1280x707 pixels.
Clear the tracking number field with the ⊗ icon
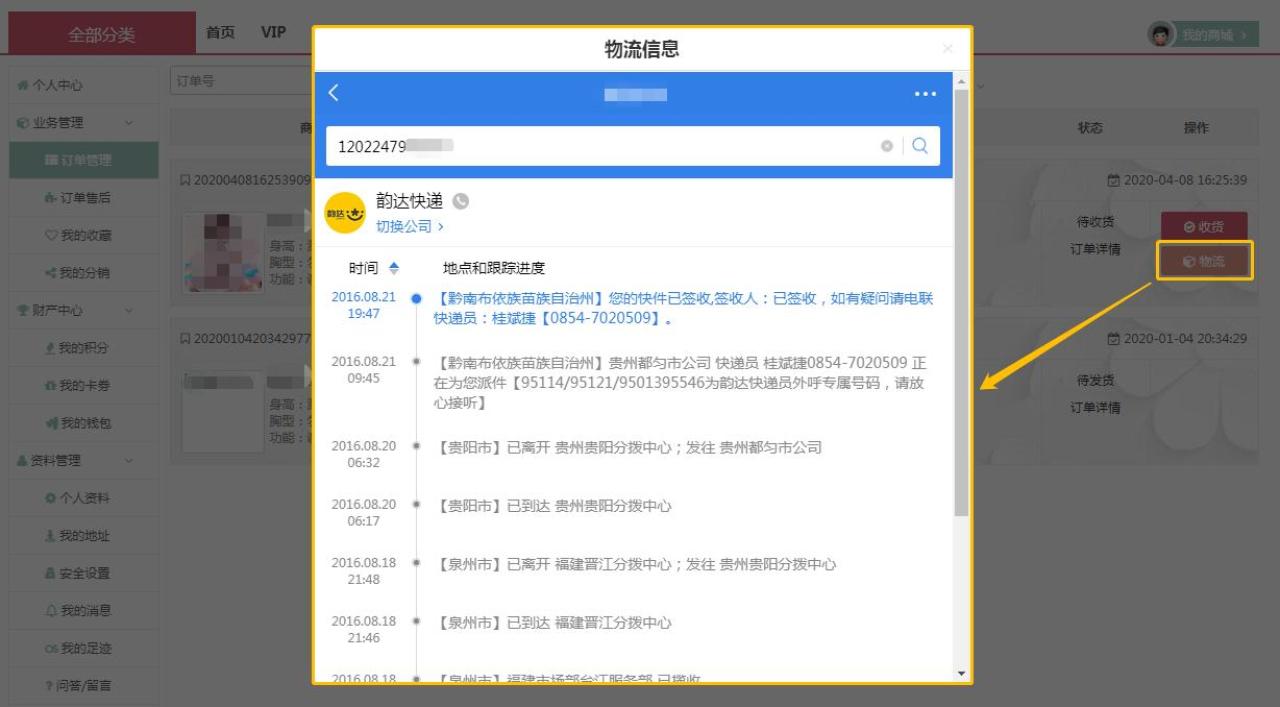(888, 146)
